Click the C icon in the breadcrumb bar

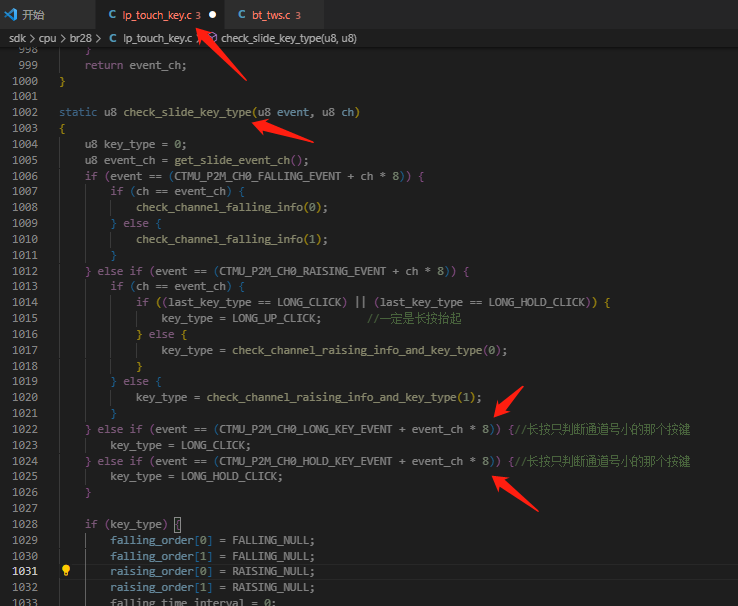point(112,38)
